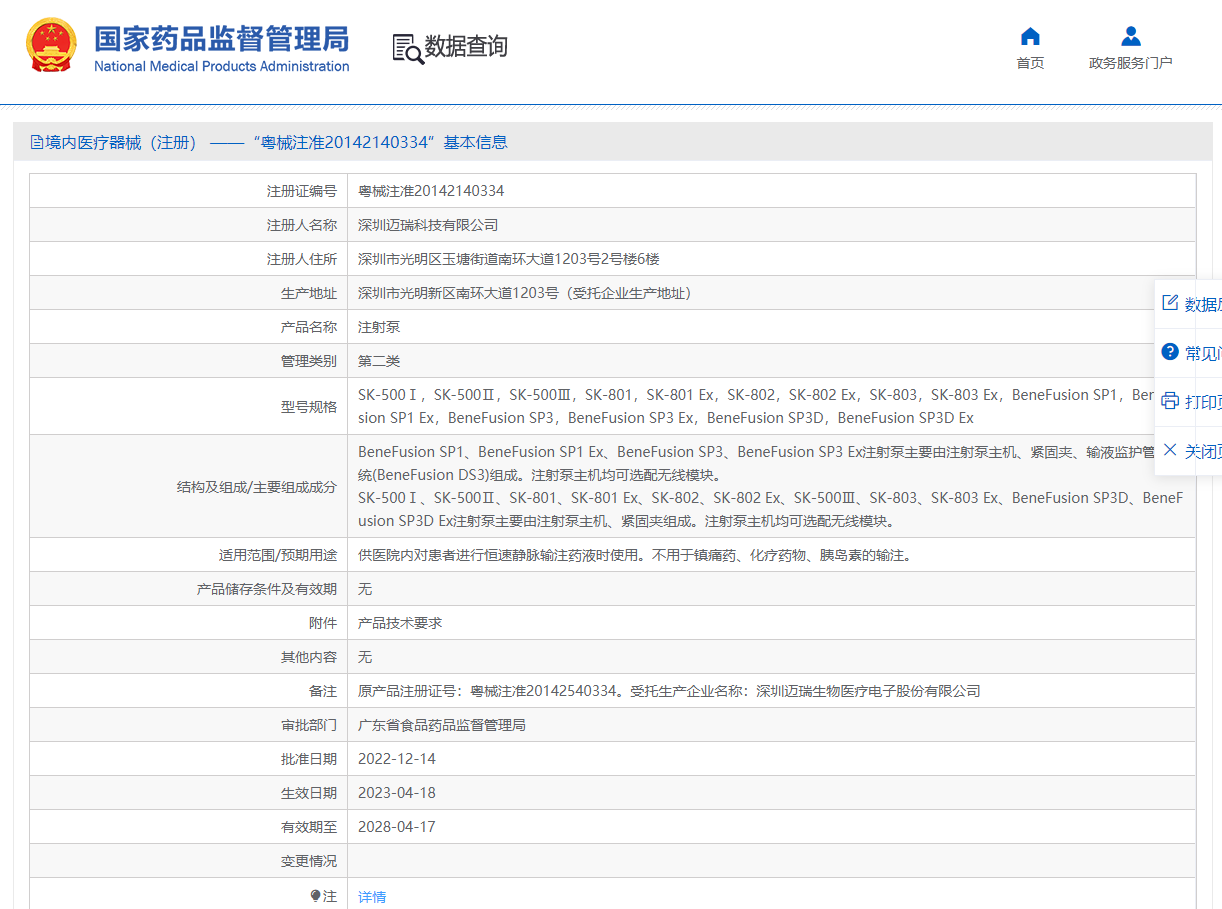Click the 注册证编号 label cell

(188, 191)
